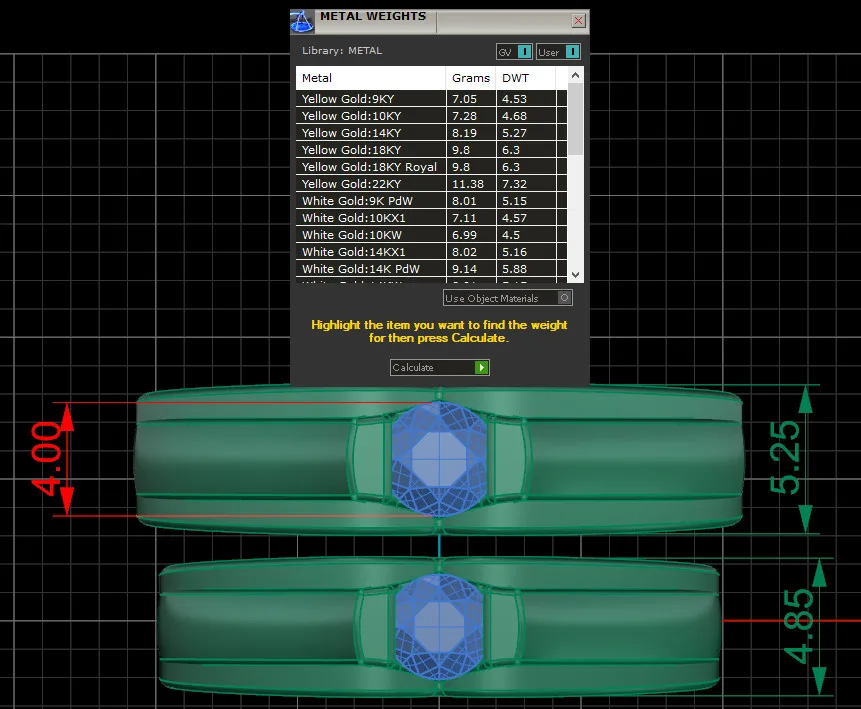The height and width of the screenshot is (709, 861).
Task: Click the green 5.25 dimension label
Action: point(785,457)
